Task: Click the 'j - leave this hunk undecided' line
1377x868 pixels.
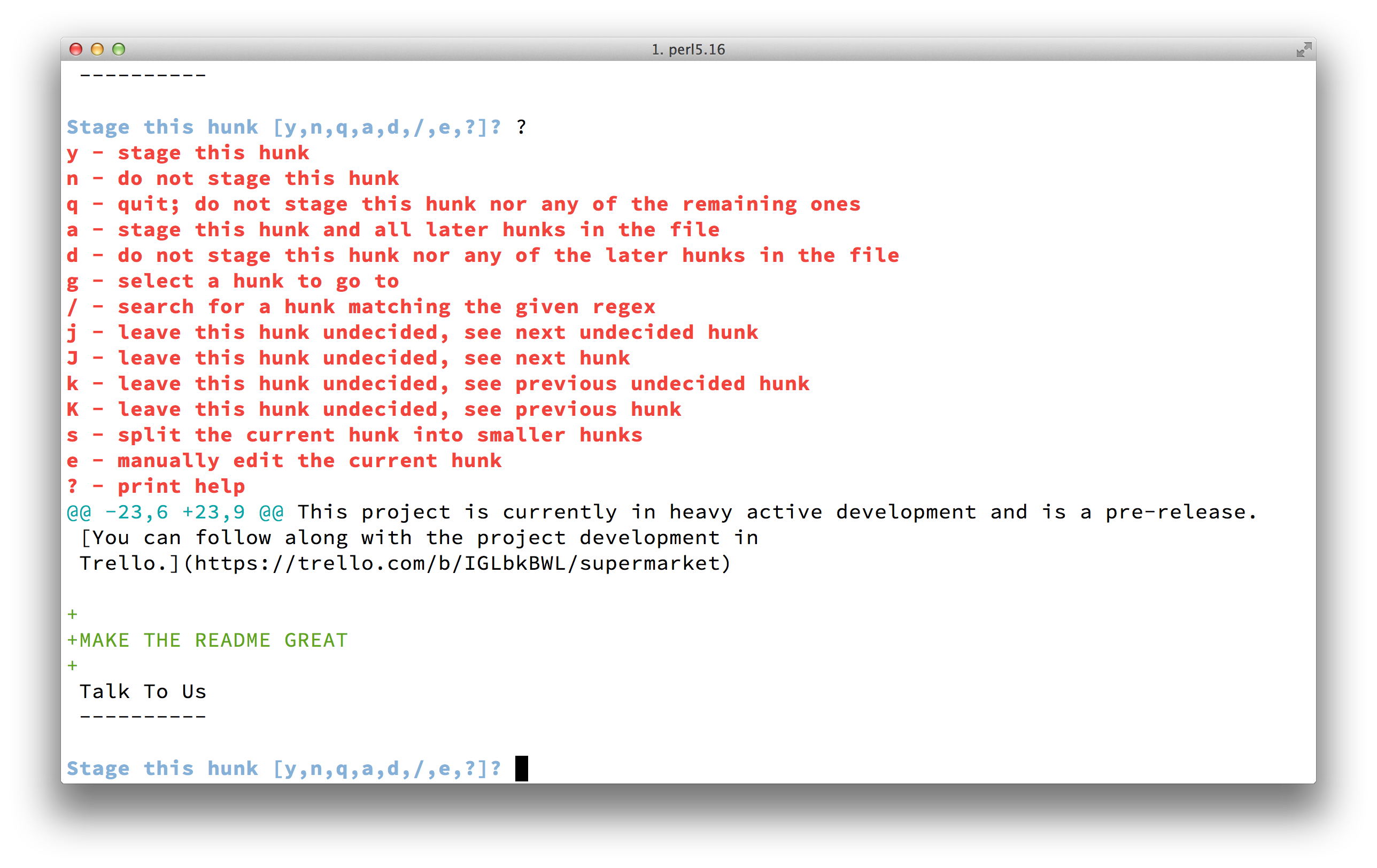Action: pos(412,333)
